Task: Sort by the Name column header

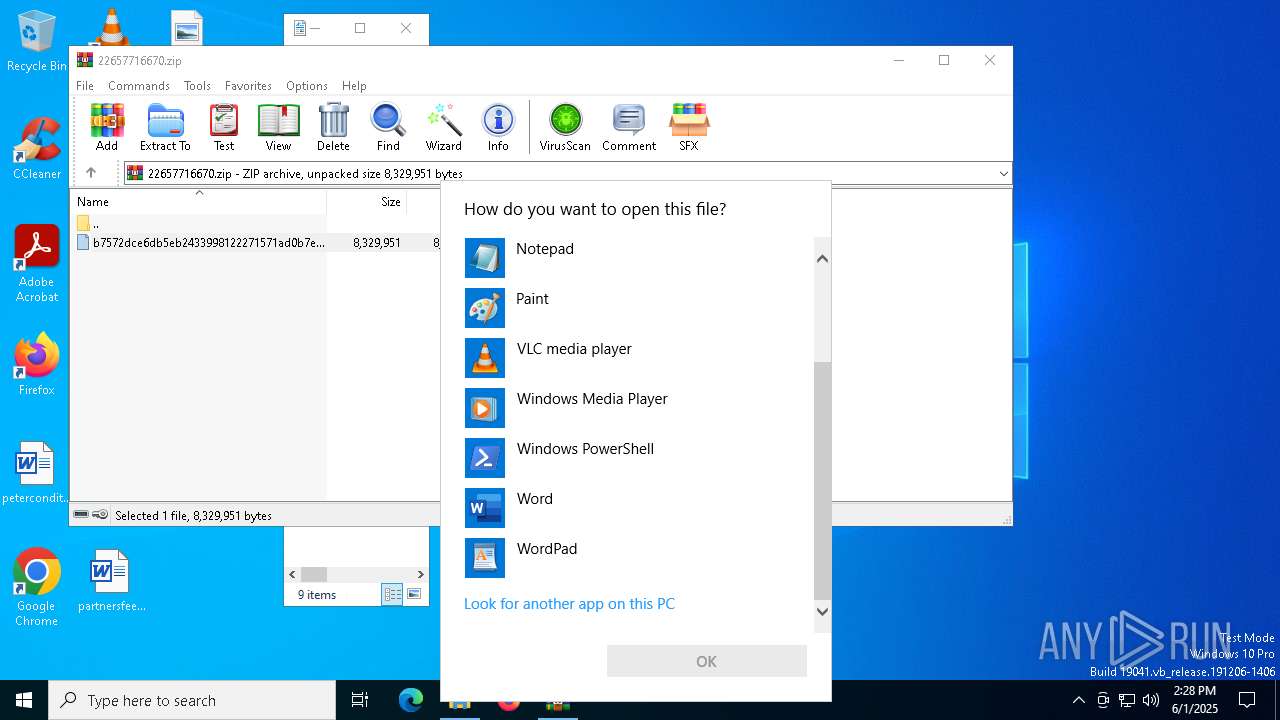Action: pyautogui.click(x=198, y=202)
